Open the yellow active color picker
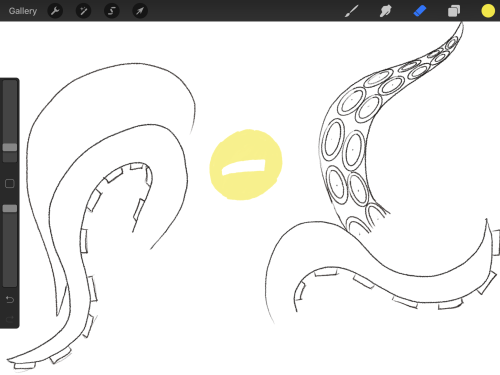 (x=488, y=11)
